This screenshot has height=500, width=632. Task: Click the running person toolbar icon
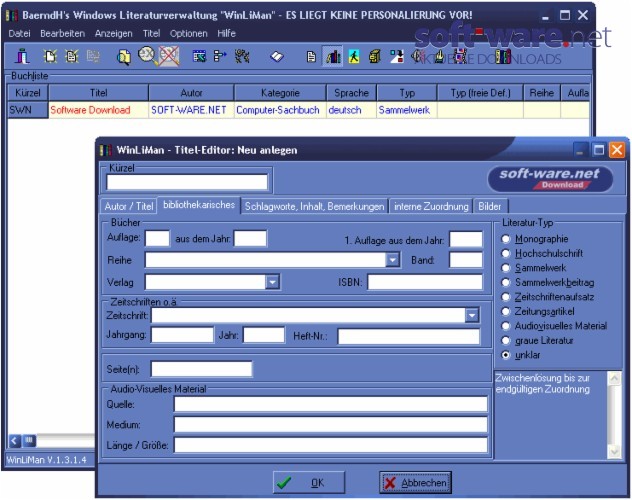click(354, 56)
